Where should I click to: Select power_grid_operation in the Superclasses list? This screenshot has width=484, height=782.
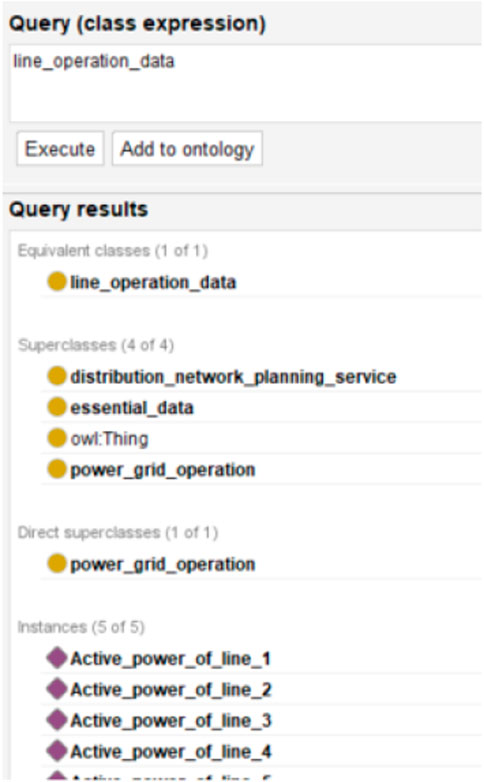163,470
